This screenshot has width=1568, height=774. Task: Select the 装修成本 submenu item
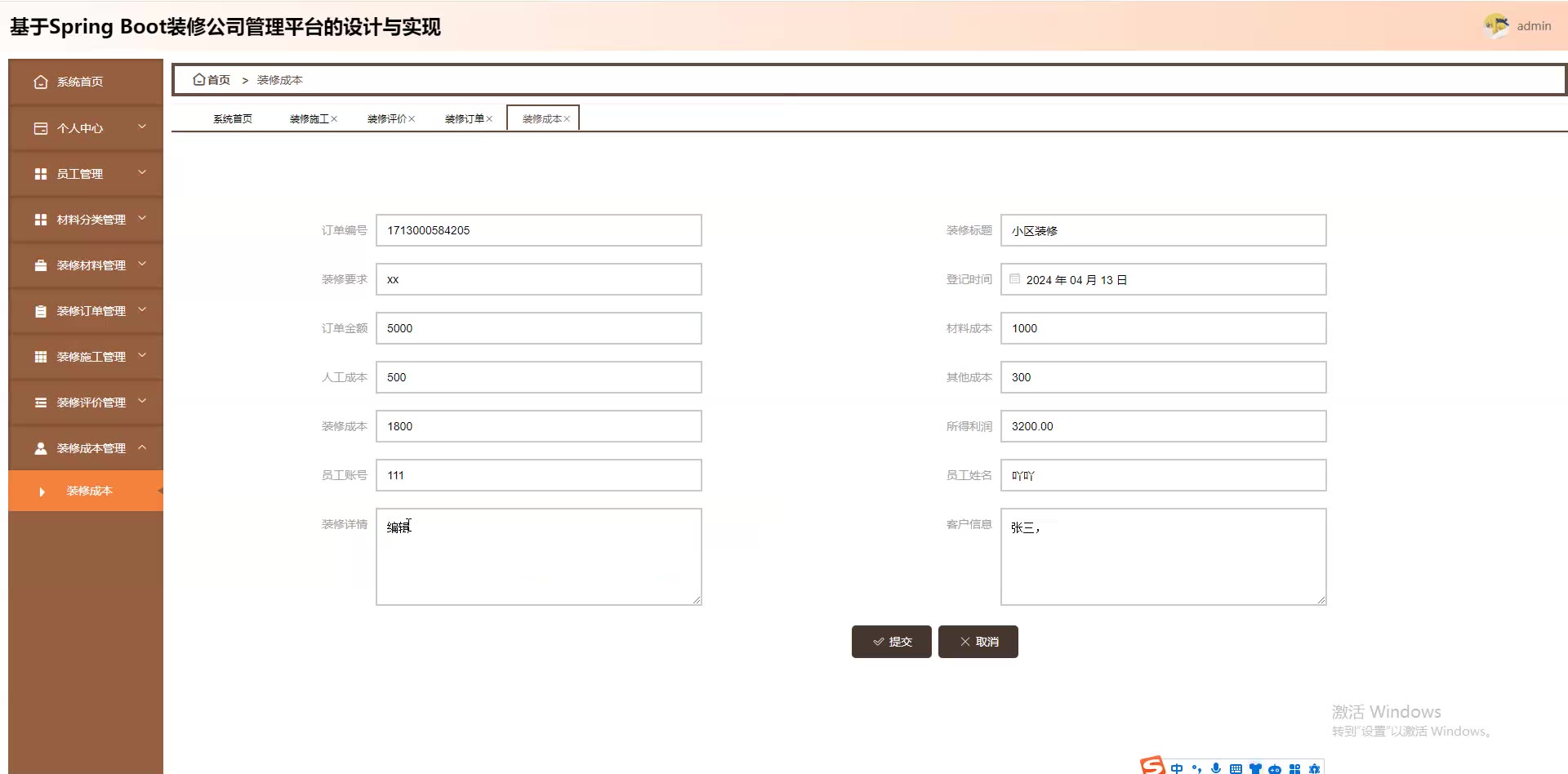[86, 491]
